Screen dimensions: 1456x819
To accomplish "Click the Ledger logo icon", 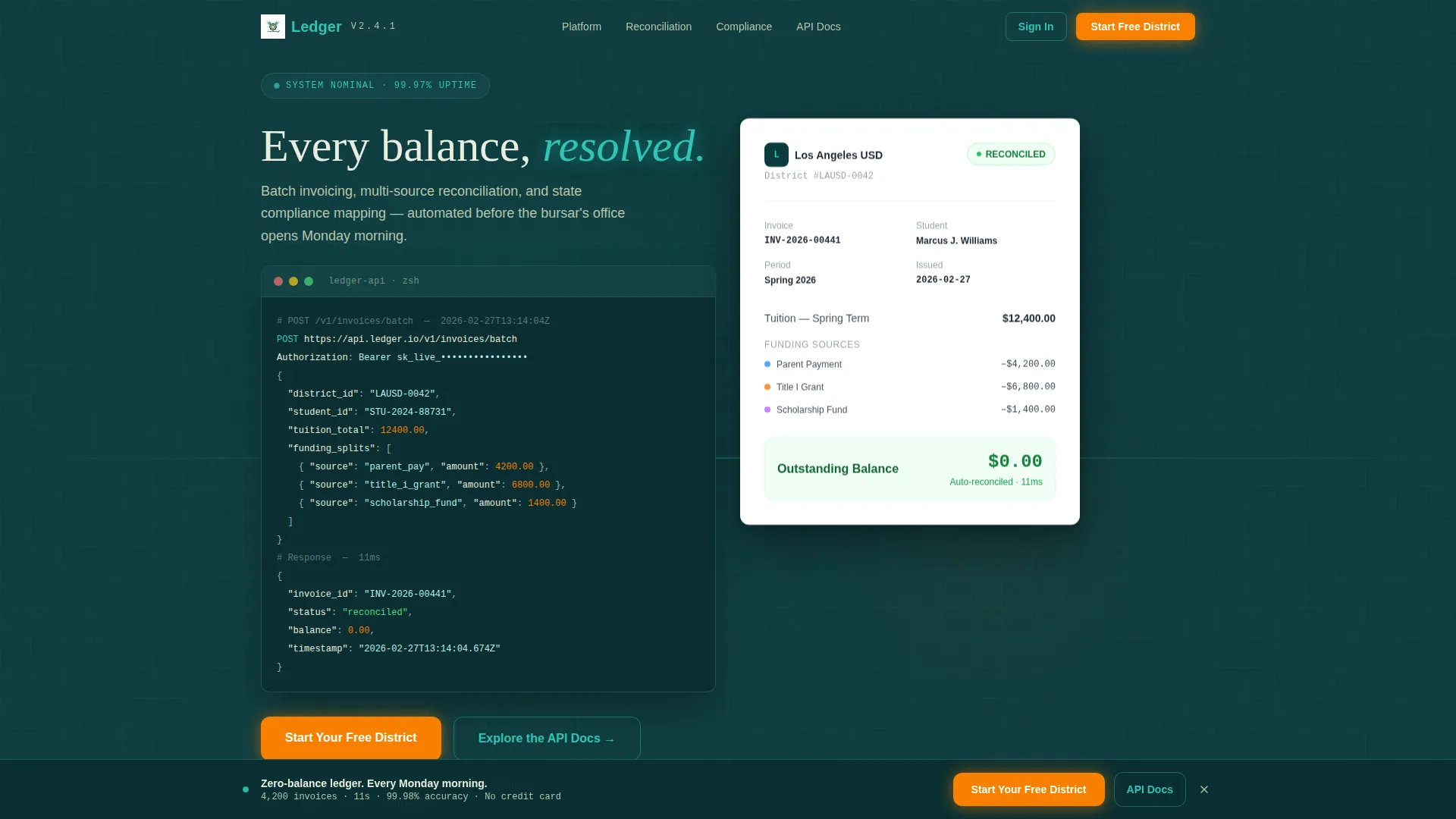I will click(x=273, y=27).
